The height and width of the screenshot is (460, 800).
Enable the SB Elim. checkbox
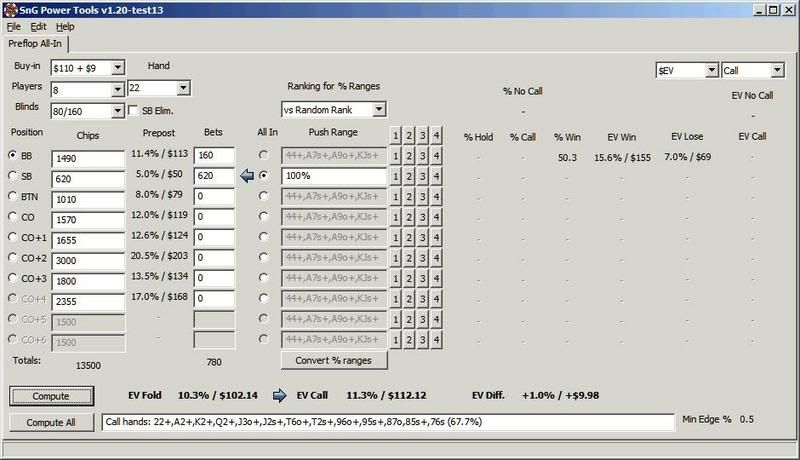pos(133,110)
